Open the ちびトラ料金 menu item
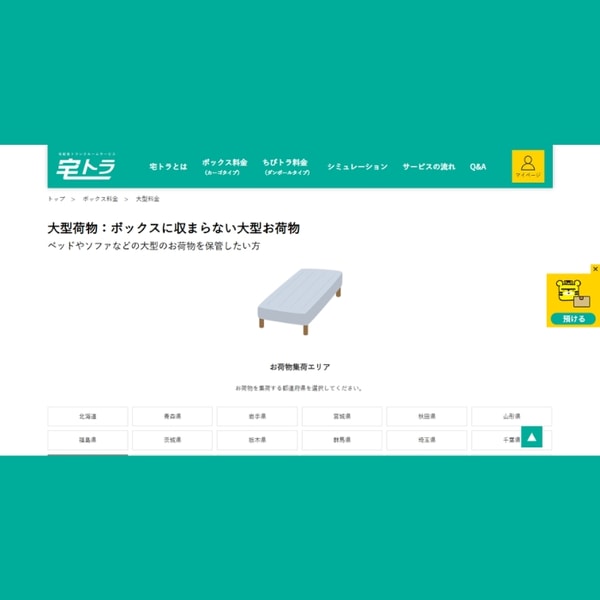 [x=285, y=167]
